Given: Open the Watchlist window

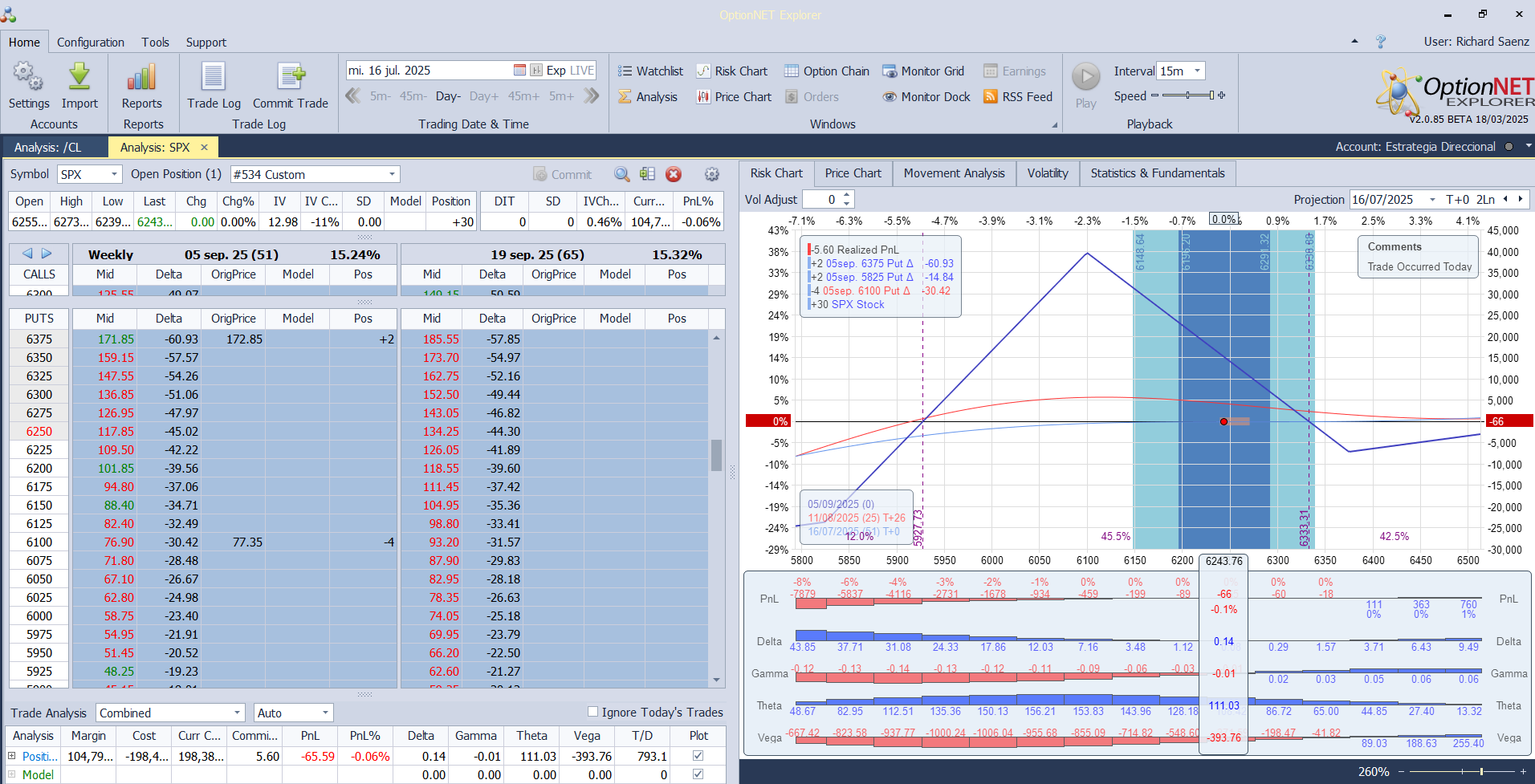Looking at the screenshot, I should click(x=650, y=71).
